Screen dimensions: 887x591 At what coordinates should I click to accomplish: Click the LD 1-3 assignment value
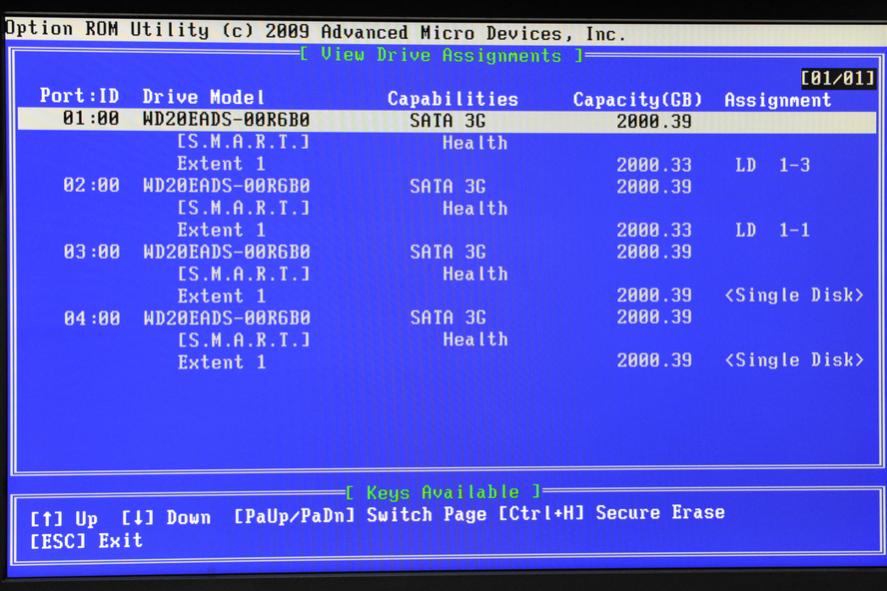coord(773,165)
